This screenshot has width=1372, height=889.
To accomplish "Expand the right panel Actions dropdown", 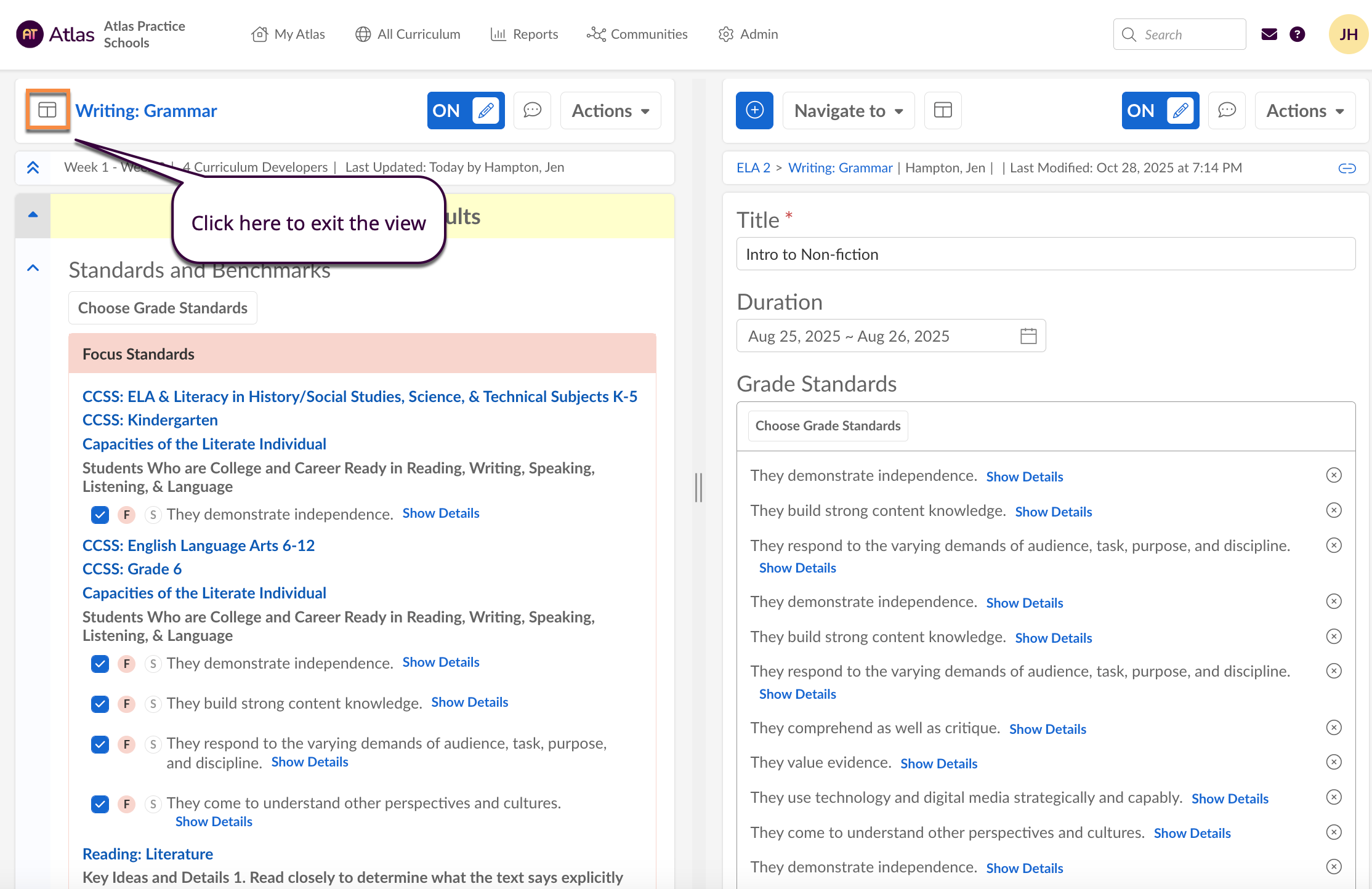I will pyautogui.click(x=1304, y=110).
